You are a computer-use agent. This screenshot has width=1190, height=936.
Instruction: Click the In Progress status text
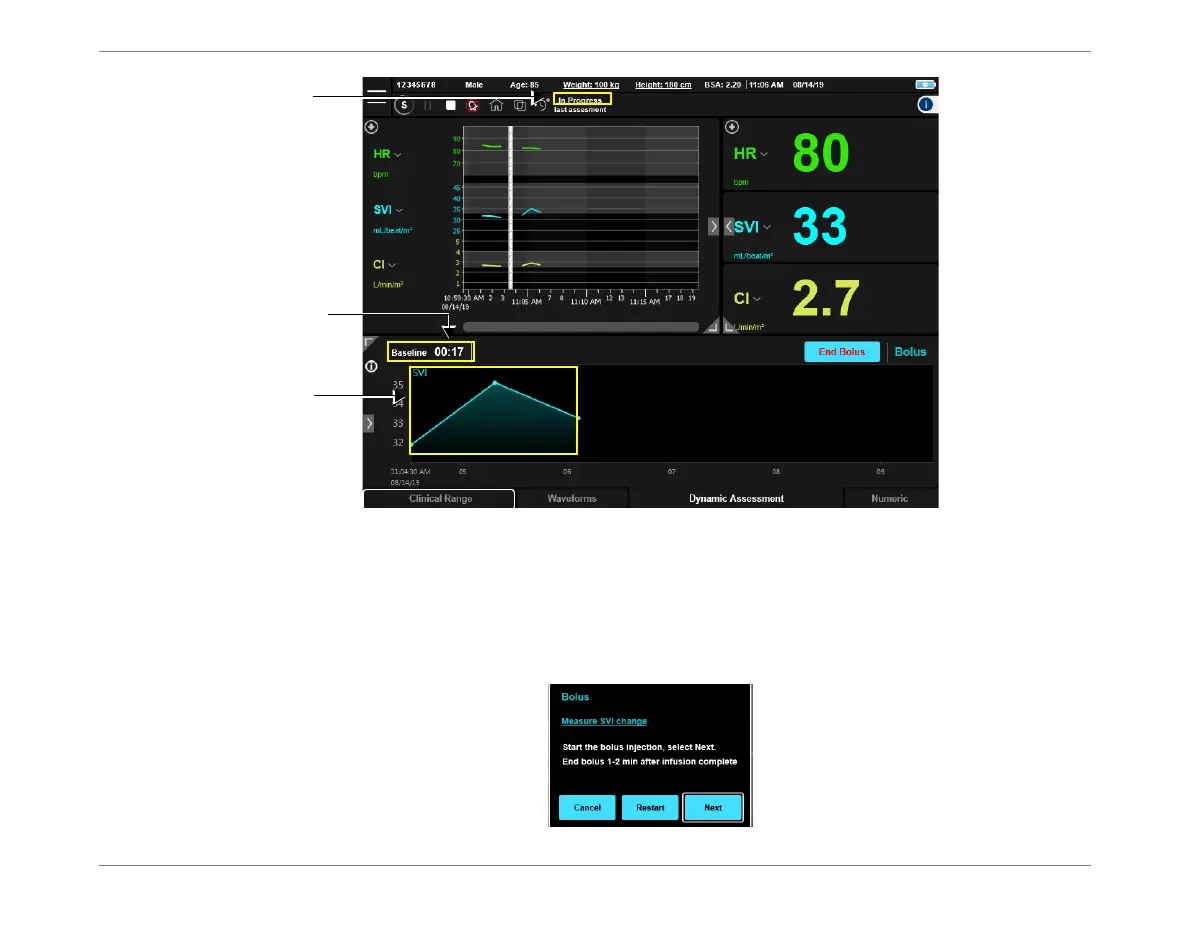point(580,100)
